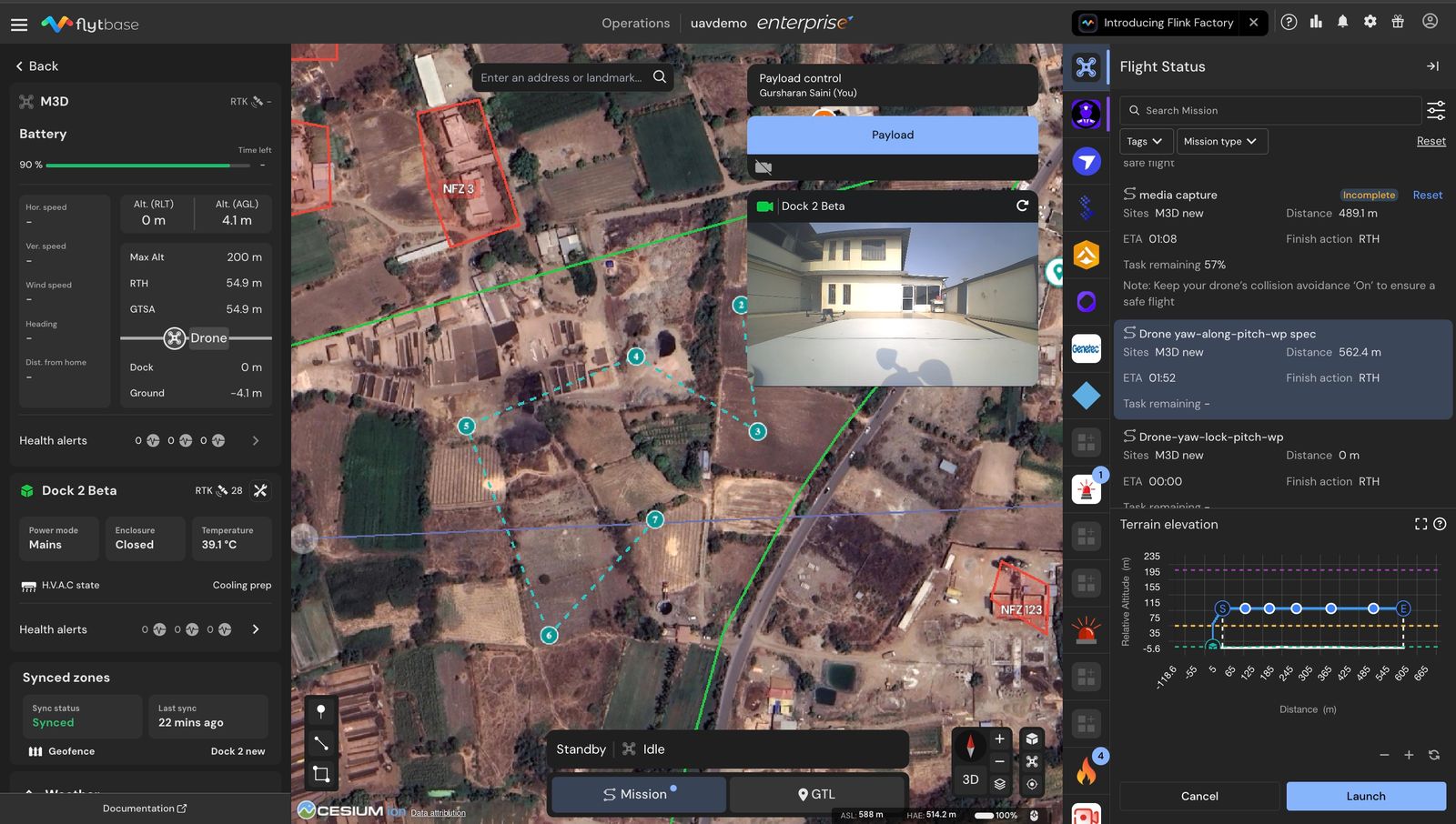The height and width of the screenshot is (824, 1456).
Task: Open the orange hexagon sidebar app icon
Action: (1087, 256)
